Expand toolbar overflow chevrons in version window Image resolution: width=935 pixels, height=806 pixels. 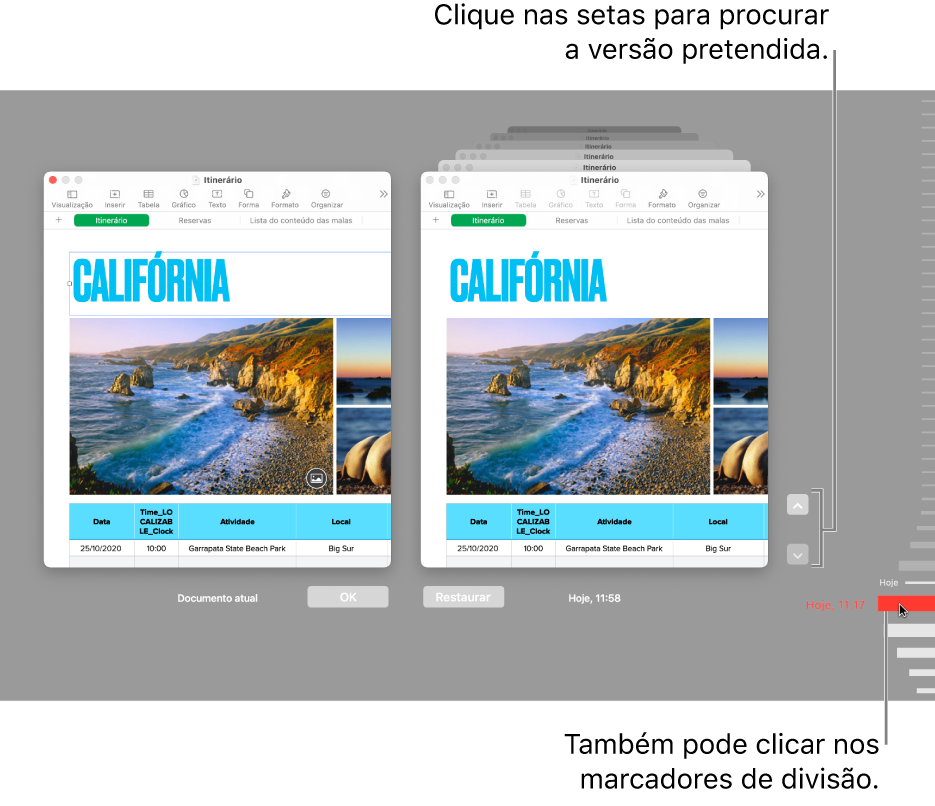tap(760, 194)
